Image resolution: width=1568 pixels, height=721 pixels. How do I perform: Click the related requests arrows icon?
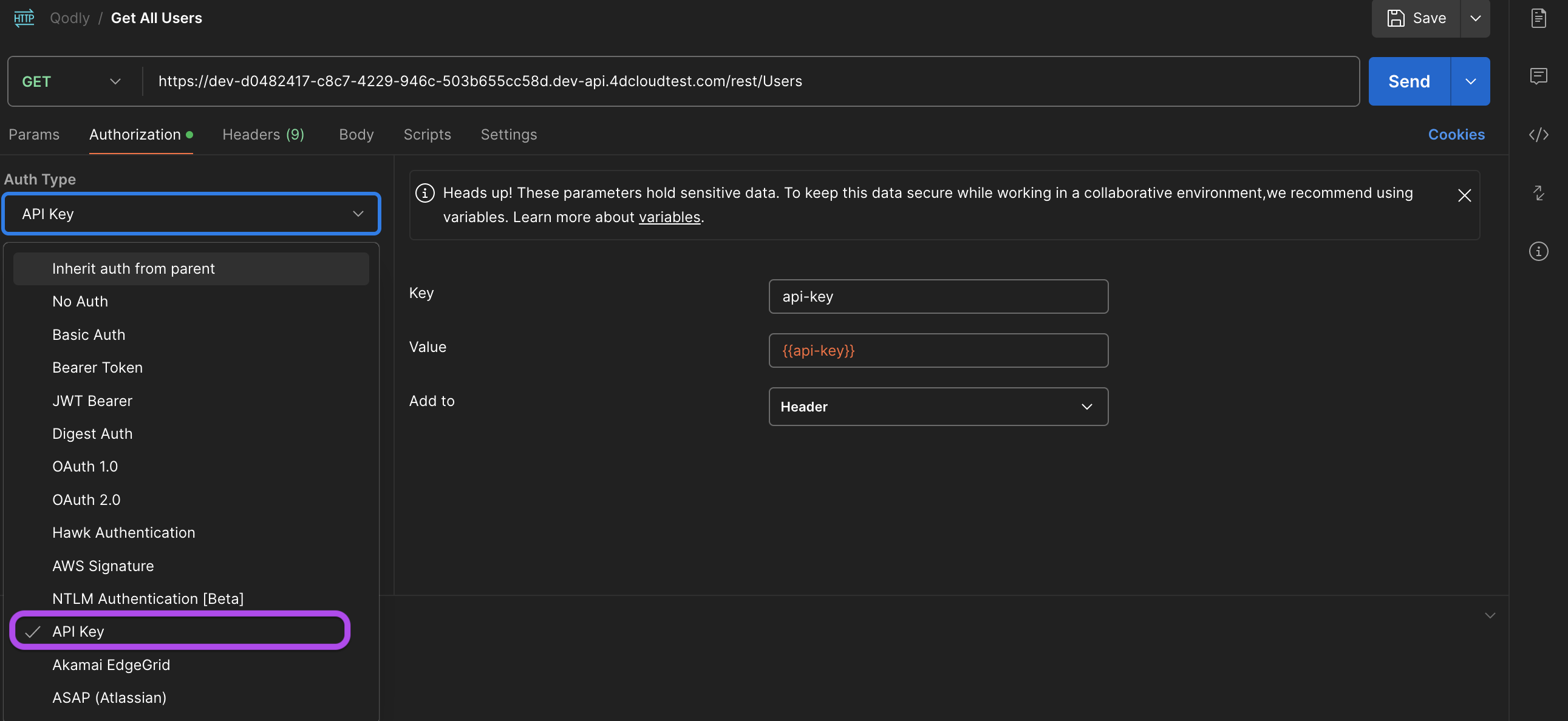click(x=1538, y=193)
